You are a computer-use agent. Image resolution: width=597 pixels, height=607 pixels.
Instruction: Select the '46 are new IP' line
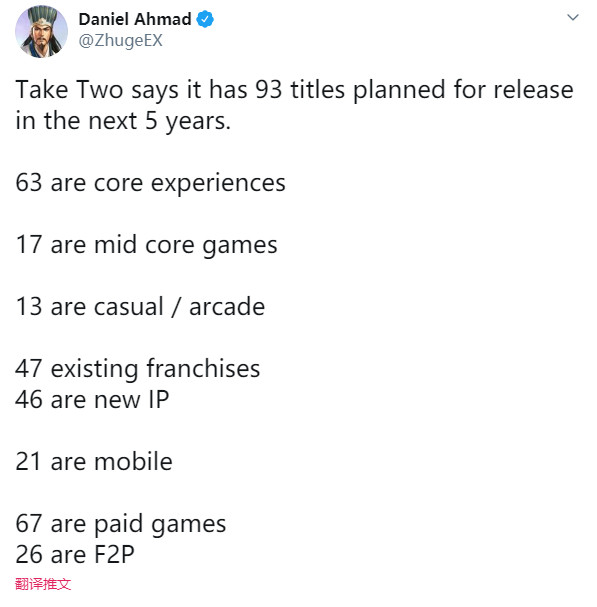tap(92, 400)
